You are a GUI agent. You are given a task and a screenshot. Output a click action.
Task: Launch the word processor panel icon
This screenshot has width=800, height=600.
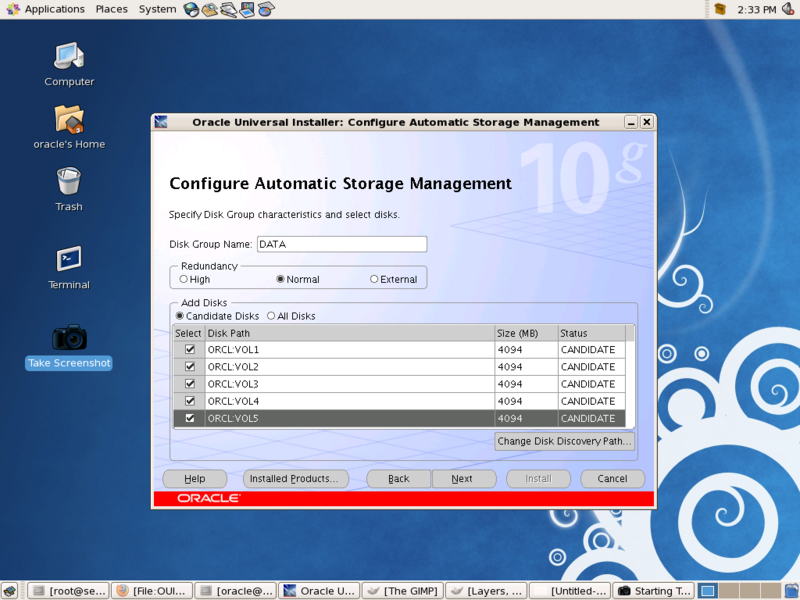[x=229, y=9]
